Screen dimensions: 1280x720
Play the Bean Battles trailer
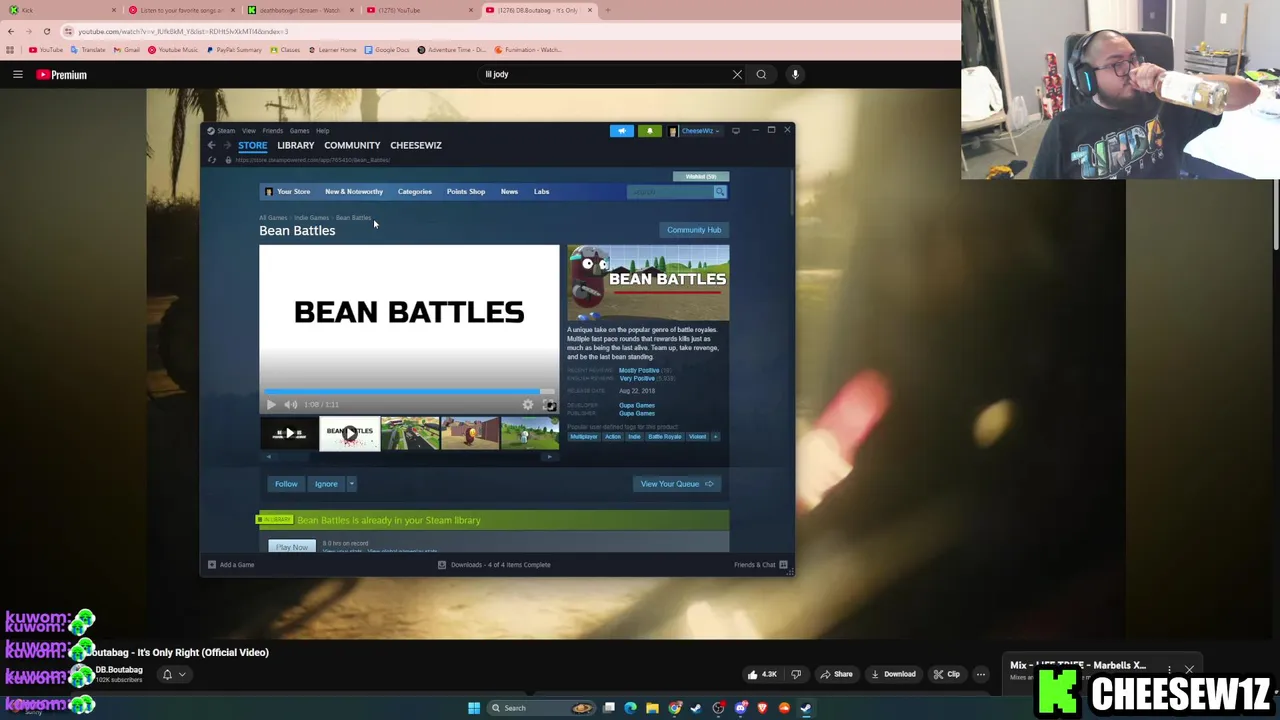point(270,405)
